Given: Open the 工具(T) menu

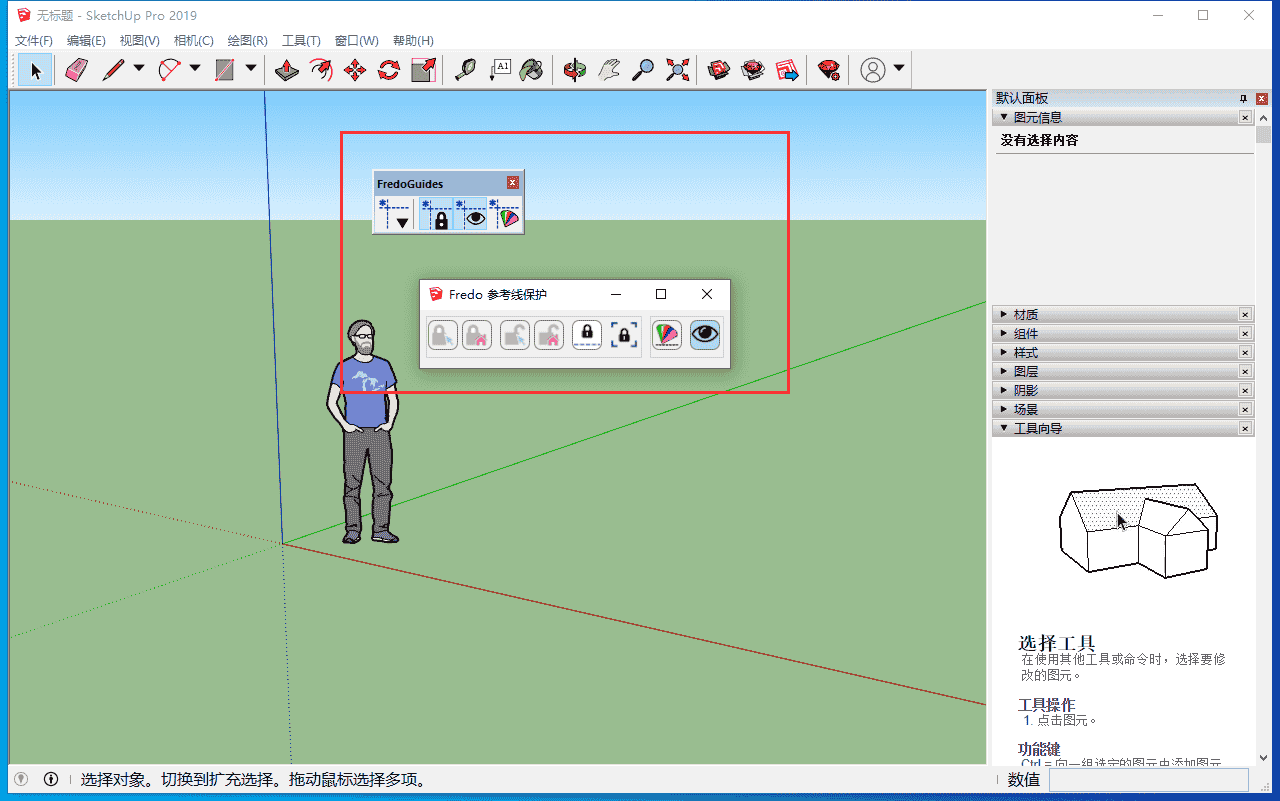Looking at the screenshot, I should coord(301,41).
